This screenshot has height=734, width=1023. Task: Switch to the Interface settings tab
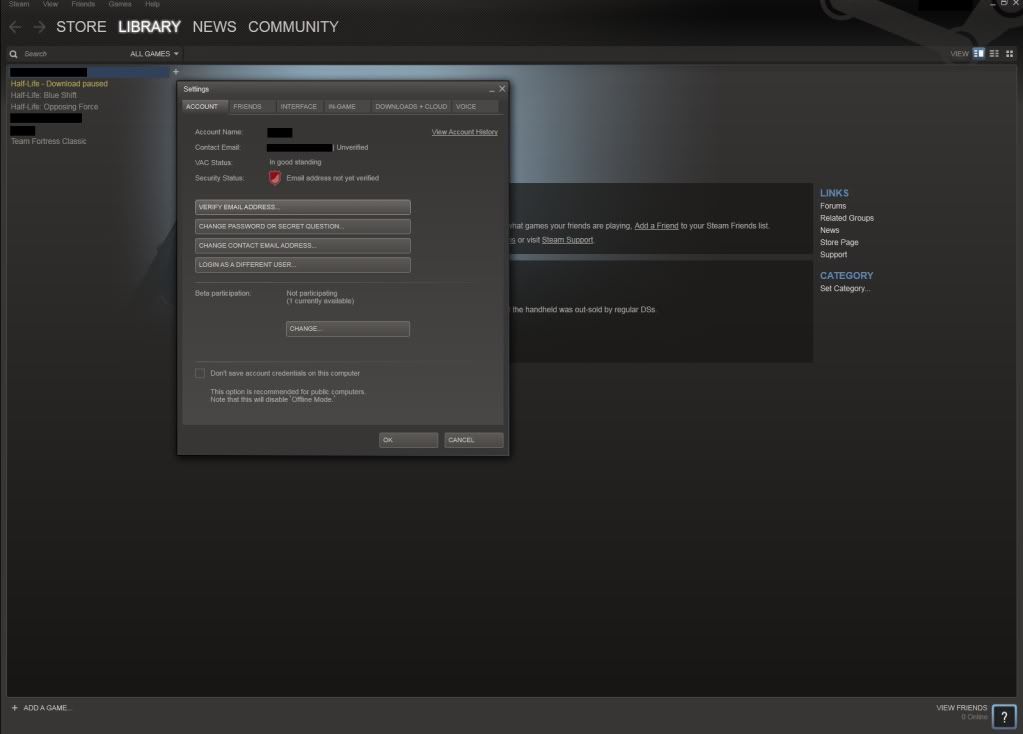point(298,106)
